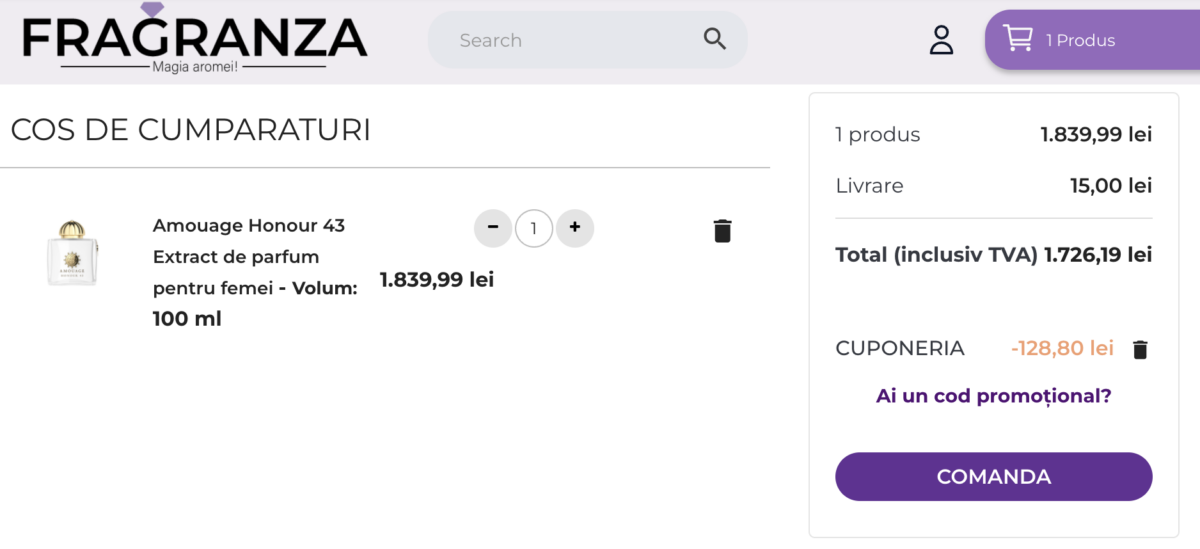The height and width of the screenshot is (549, 1200).
Task: Open the user account icon
Action: 941,40
